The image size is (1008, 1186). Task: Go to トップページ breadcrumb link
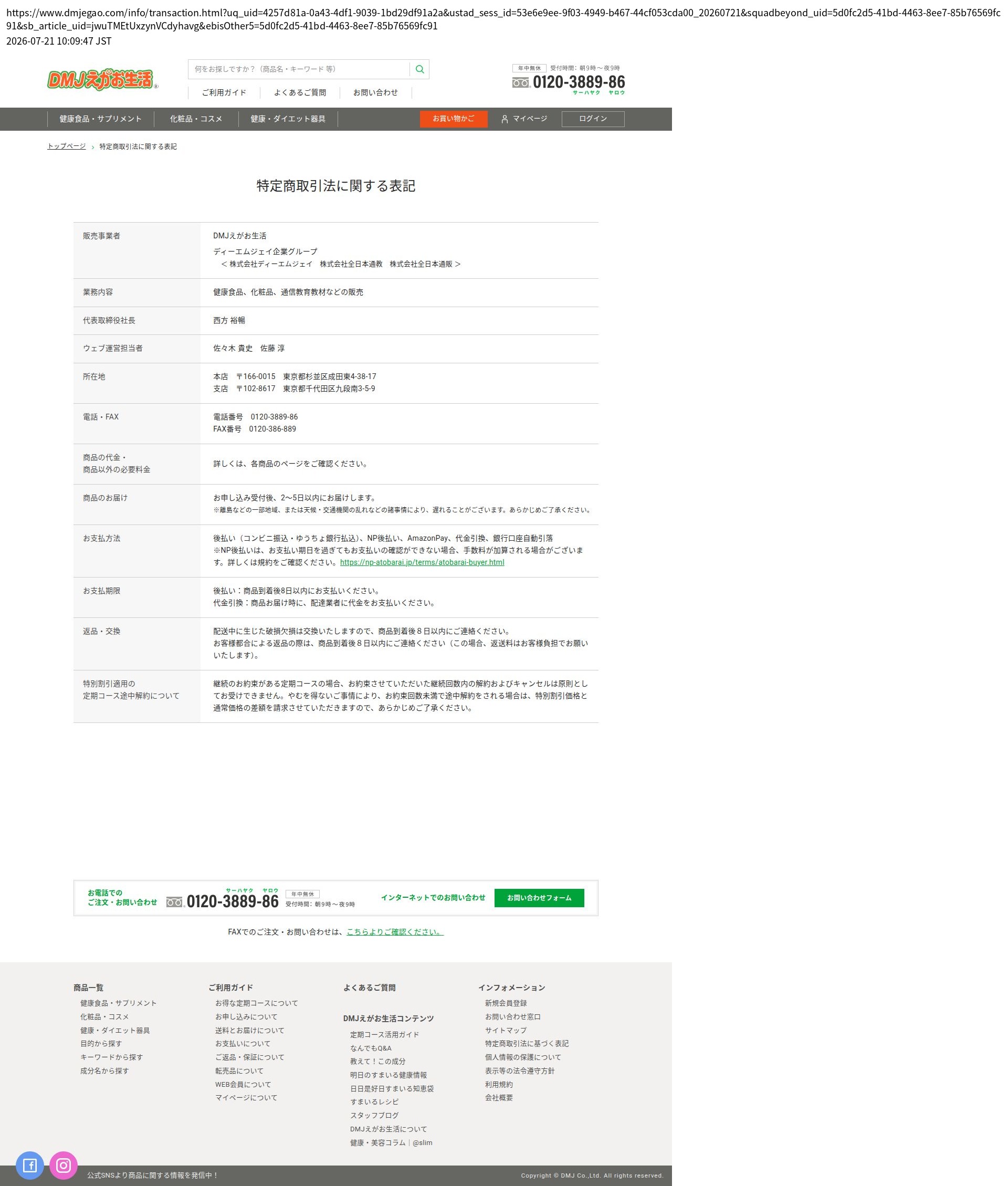pyautogui.click(x=66, y=146)
